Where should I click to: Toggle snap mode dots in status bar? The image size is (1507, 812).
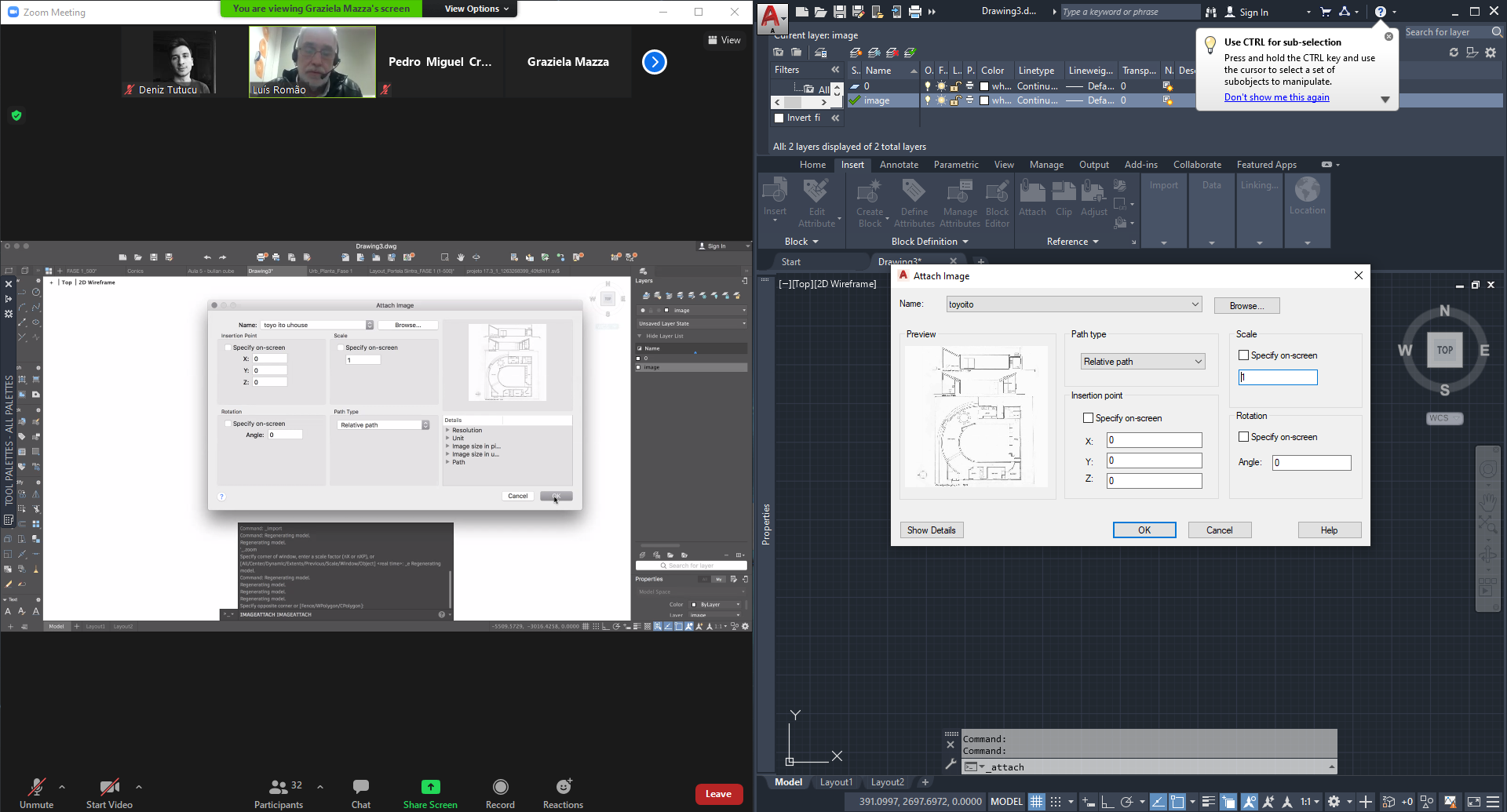(x=1056, y=802)
